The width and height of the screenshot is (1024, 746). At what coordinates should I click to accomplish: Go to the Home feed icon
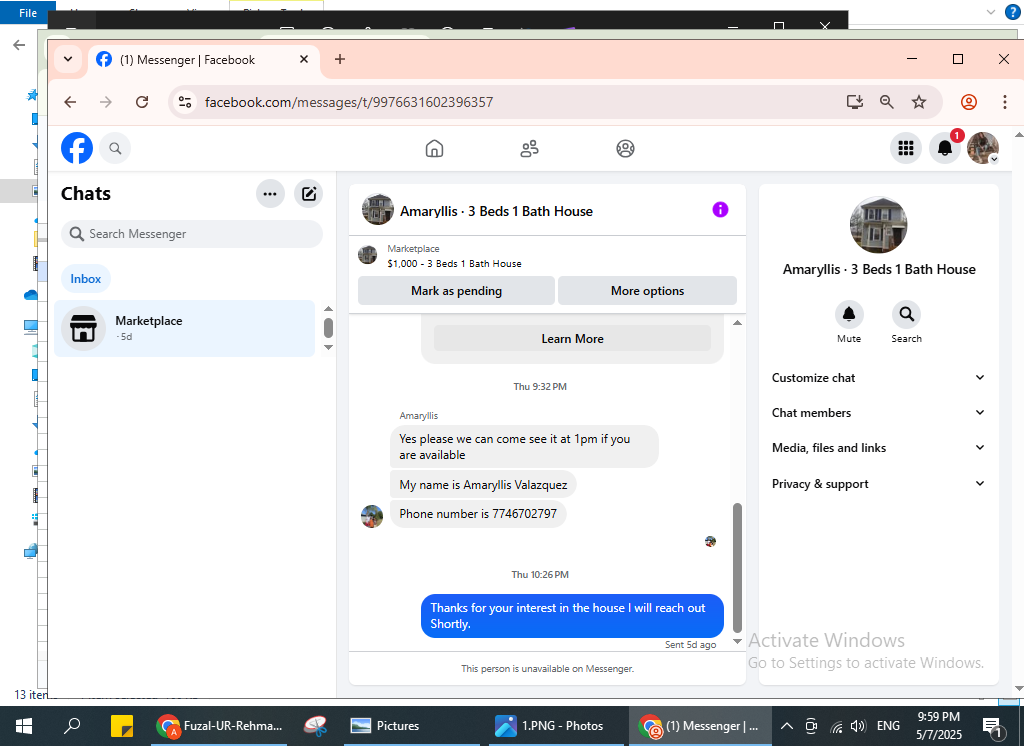434,149
